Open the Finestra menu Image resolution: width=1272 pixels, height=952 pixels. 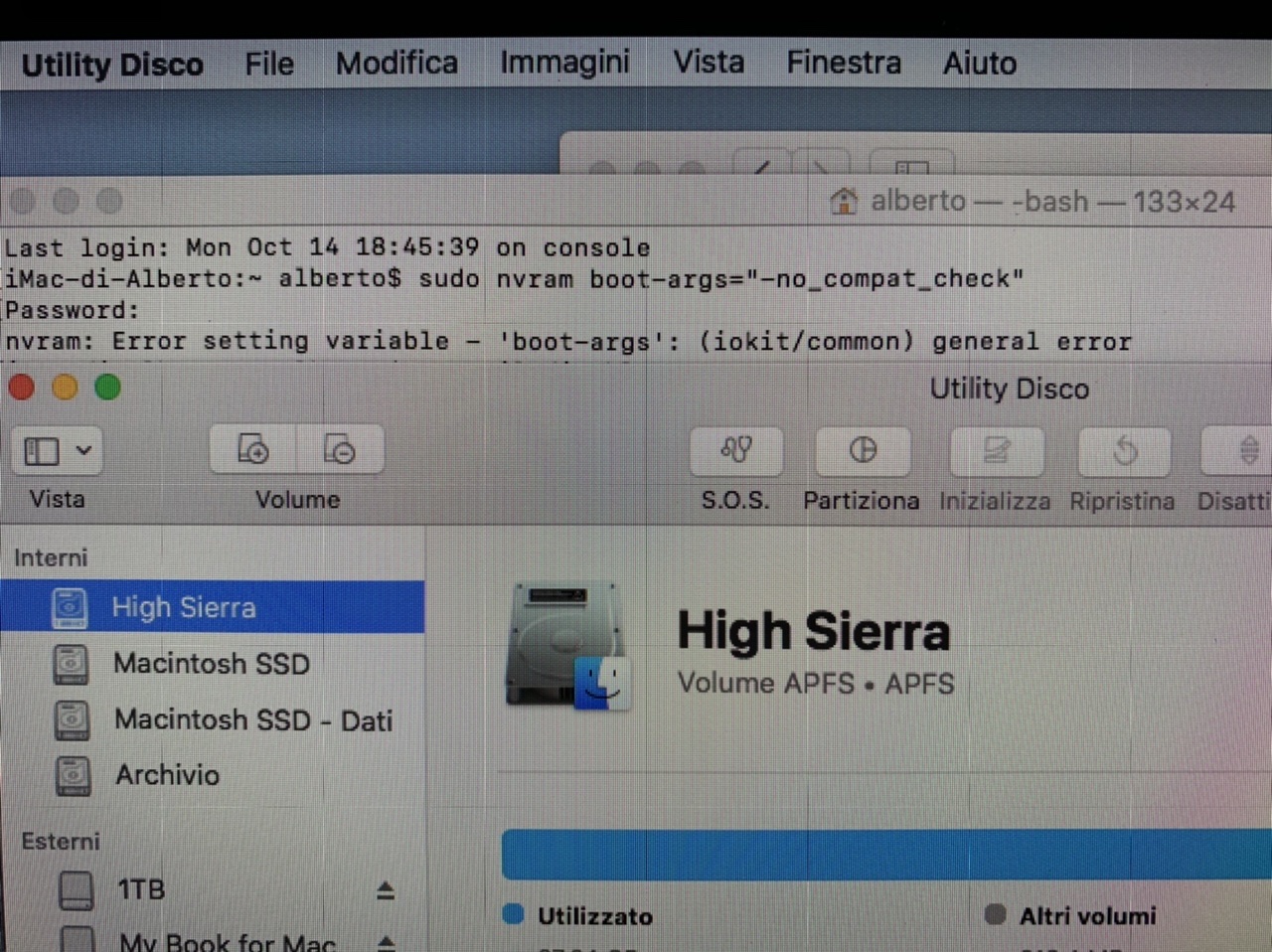(844, 63)
